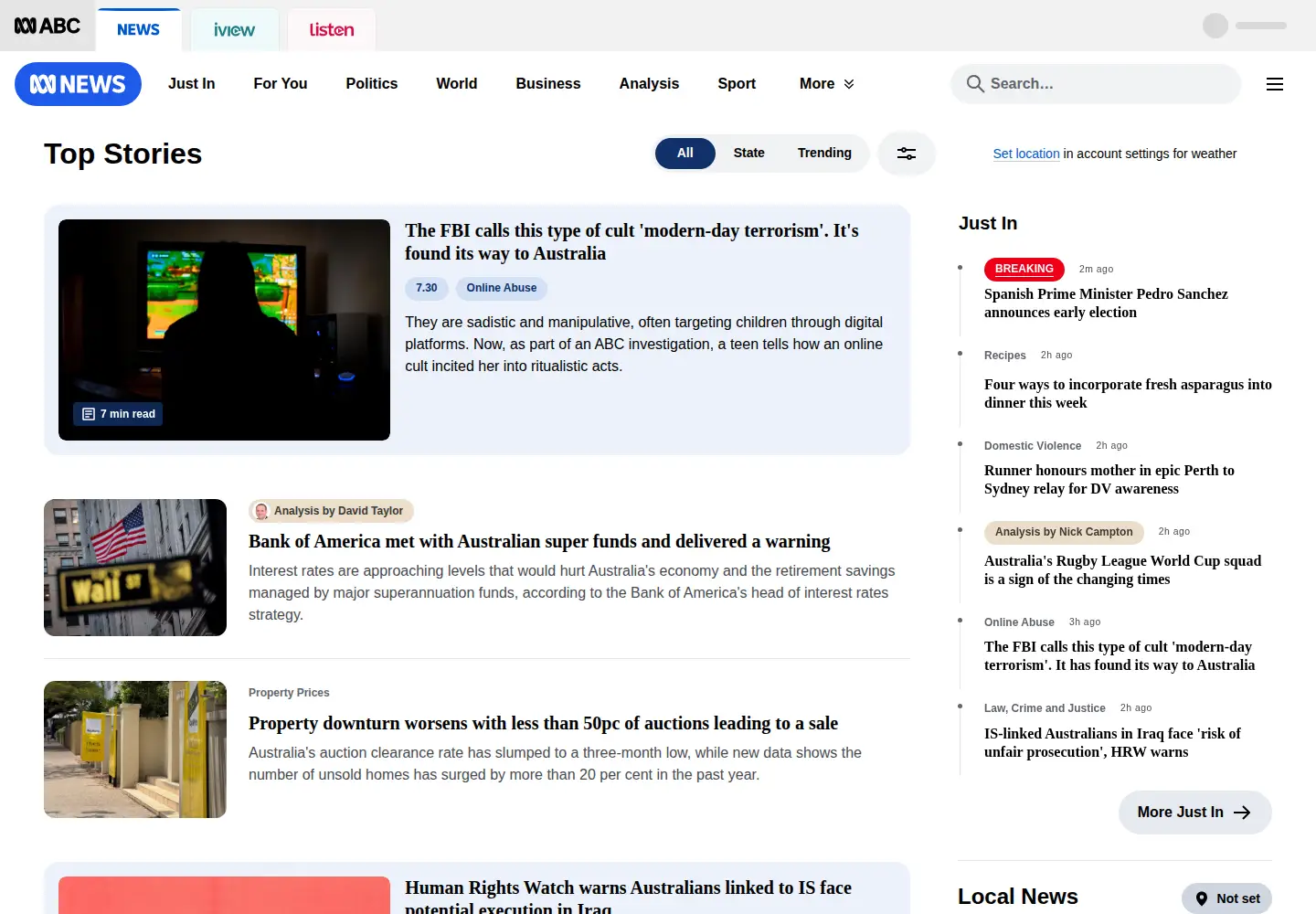The height and width of the screenshot is (914, 1316).
Task: Open IS-linked Australians in Iraq story
Action: point(1112,743)
